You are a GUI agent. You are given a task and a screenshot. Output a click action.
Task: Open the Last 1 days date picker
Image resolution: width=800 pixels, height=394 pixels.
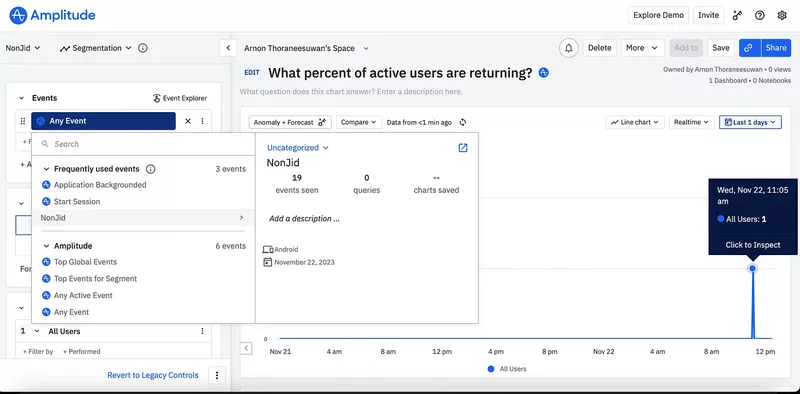pos(750,122)
